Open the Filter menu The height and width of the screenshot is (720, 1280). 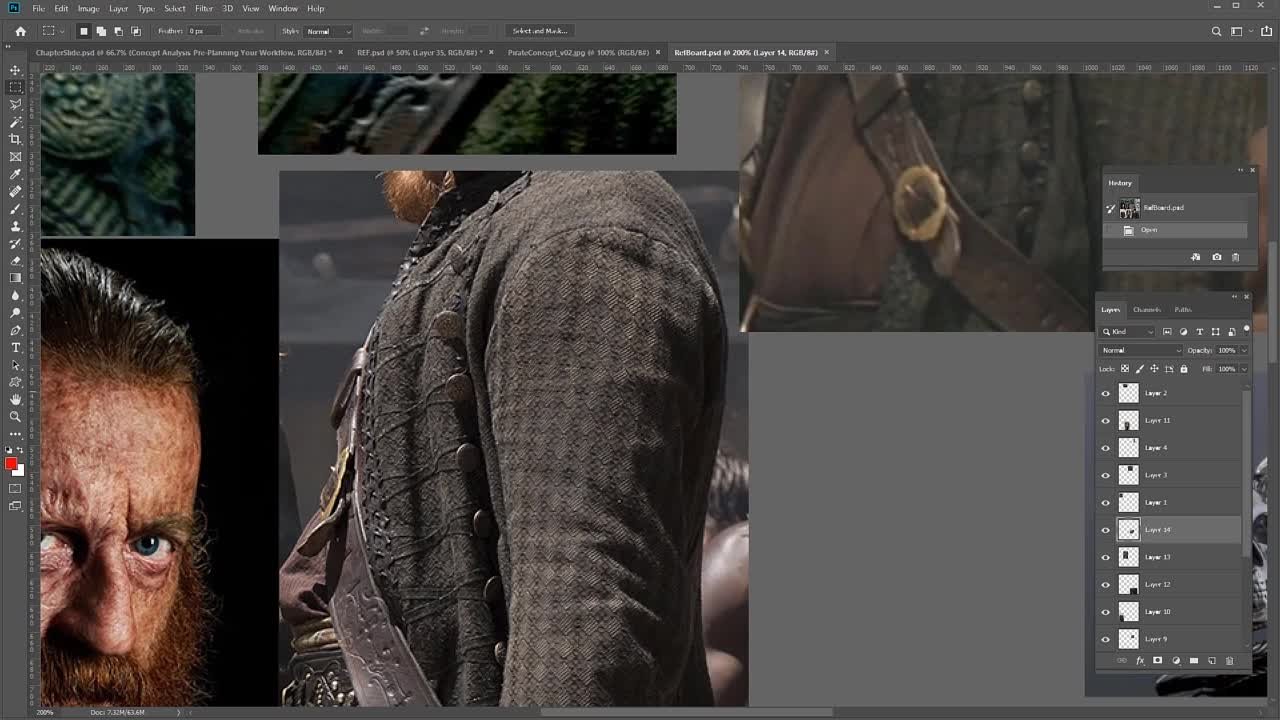point(204,8)
